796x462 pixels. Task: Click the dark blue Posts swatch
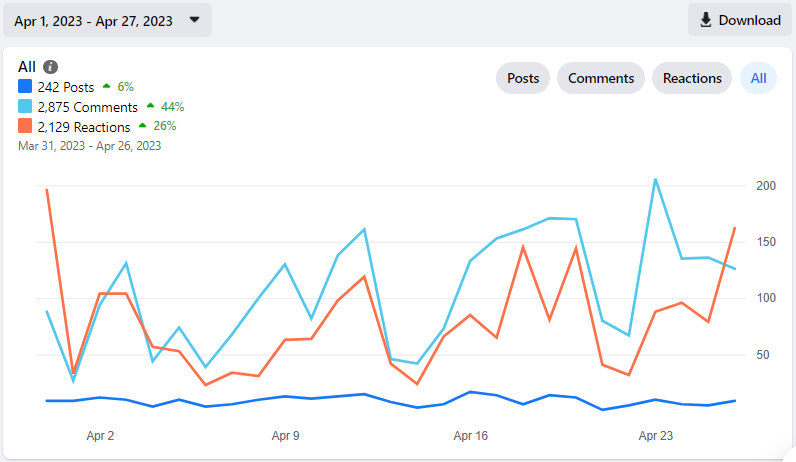click(x=25, y=86)
